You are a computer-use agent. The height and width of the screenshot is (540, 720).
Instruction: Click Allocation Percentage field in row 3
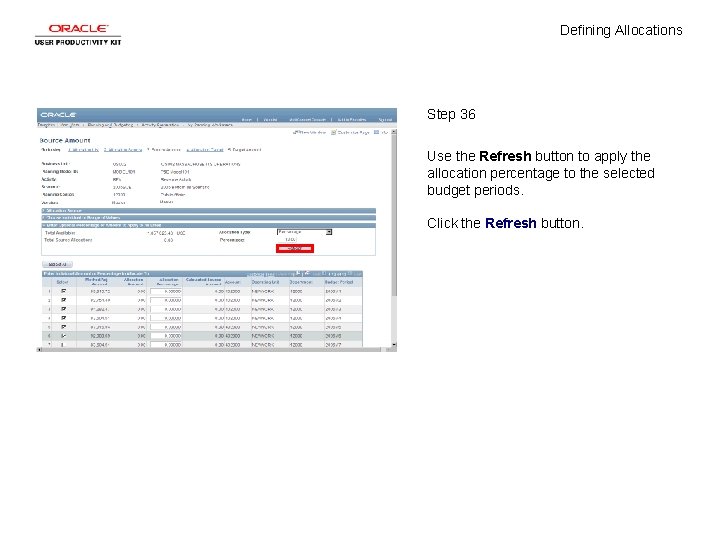point(166,309)
